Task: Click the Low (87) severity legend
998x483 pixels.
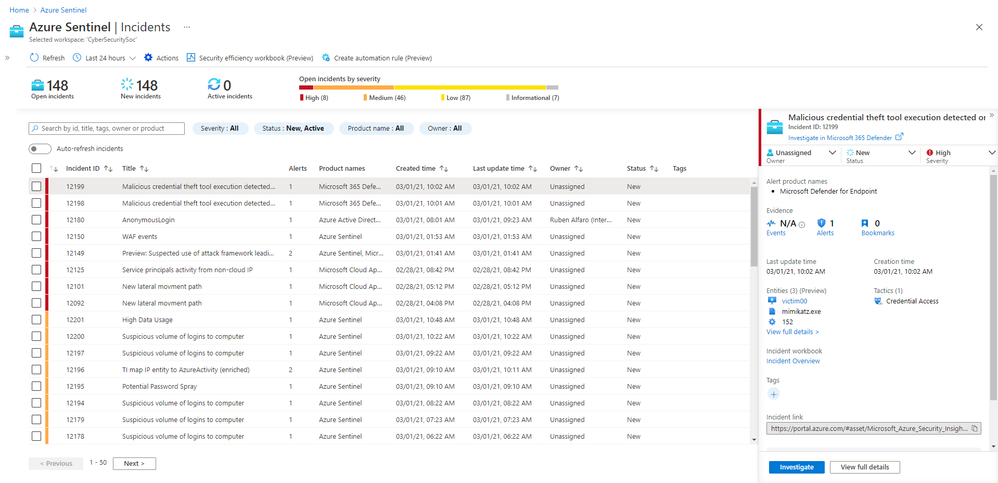Action: tap(456, 98)
